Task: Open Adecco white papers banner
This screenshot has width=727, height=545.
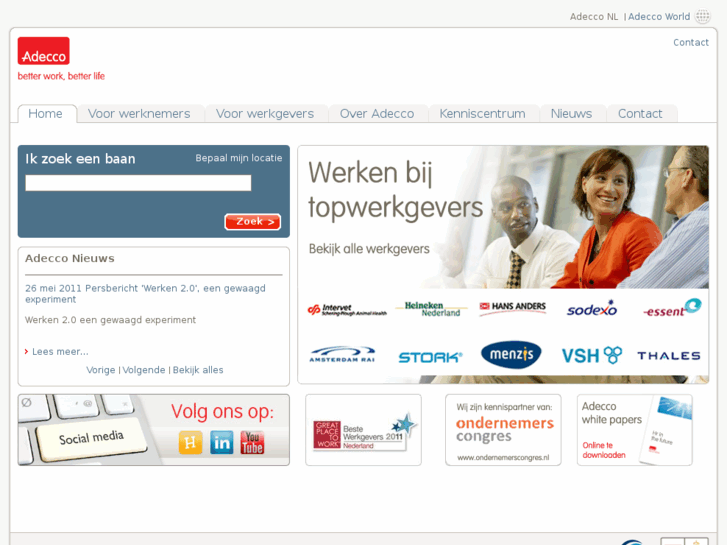Action: [635, 430]
